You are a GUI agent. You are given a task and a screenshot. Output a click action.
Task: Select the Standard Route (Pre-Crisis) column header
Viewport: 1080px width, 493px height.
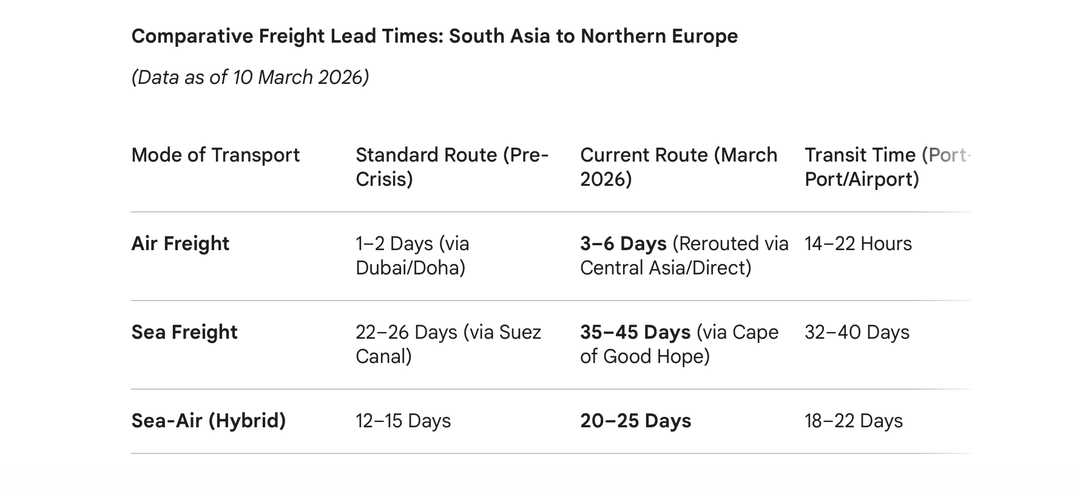click(x=452, y=167)
